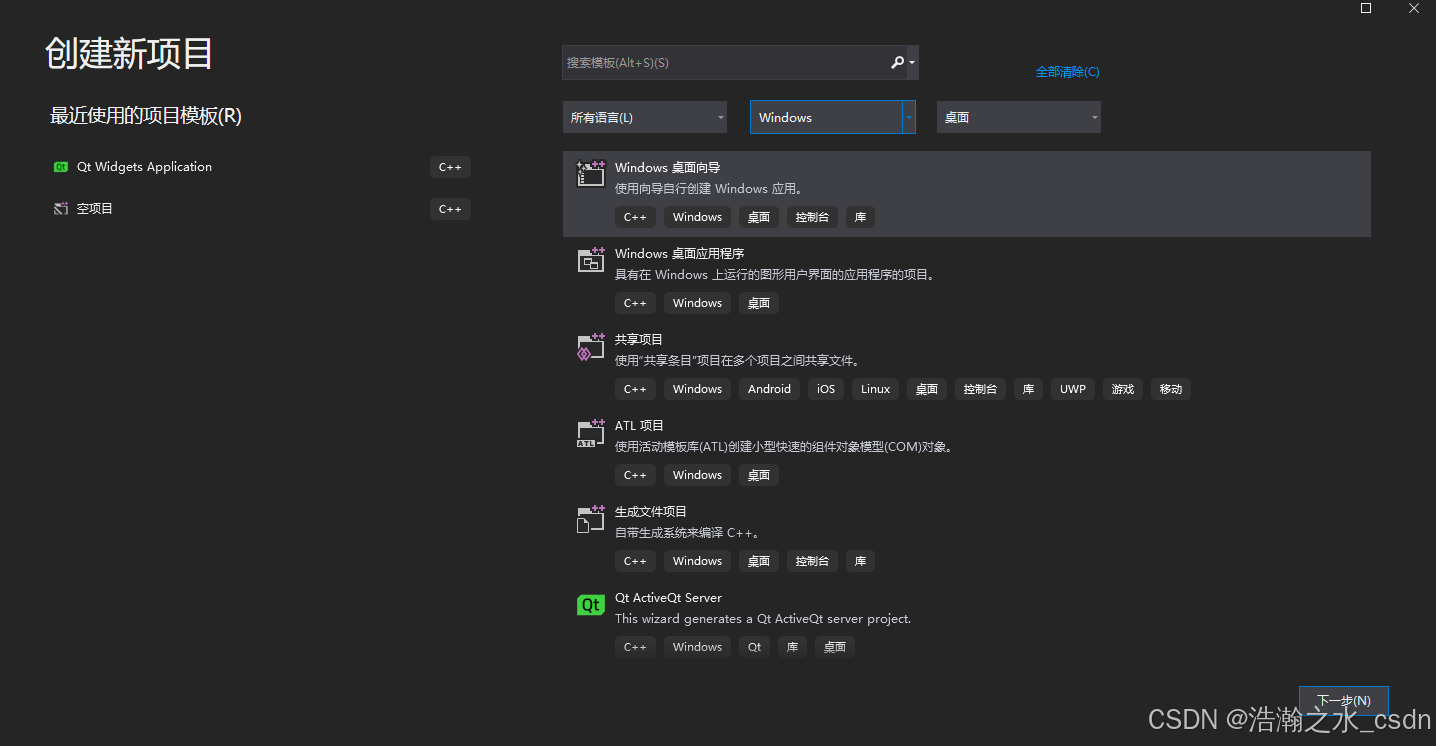Click the search magnifier icon
Screen dimensions: 1436x746
897,62
